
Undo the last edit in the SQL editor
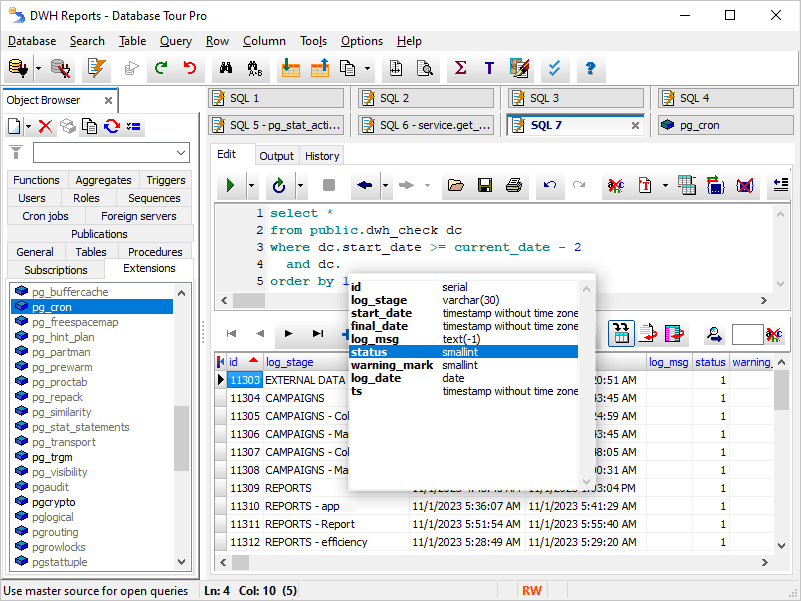[548, 186]
